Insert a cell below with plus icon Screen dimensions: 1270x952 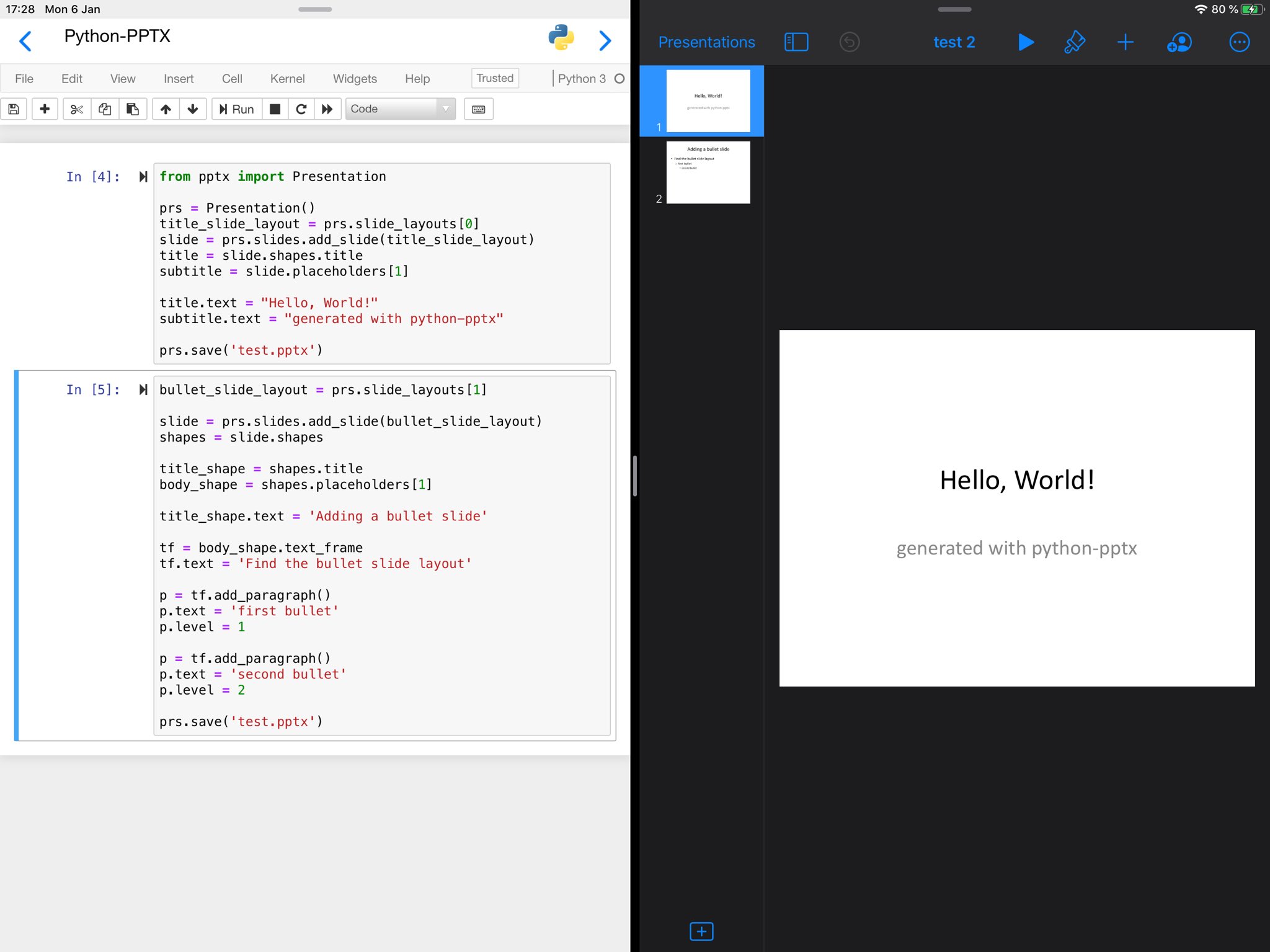coord(45,109)
